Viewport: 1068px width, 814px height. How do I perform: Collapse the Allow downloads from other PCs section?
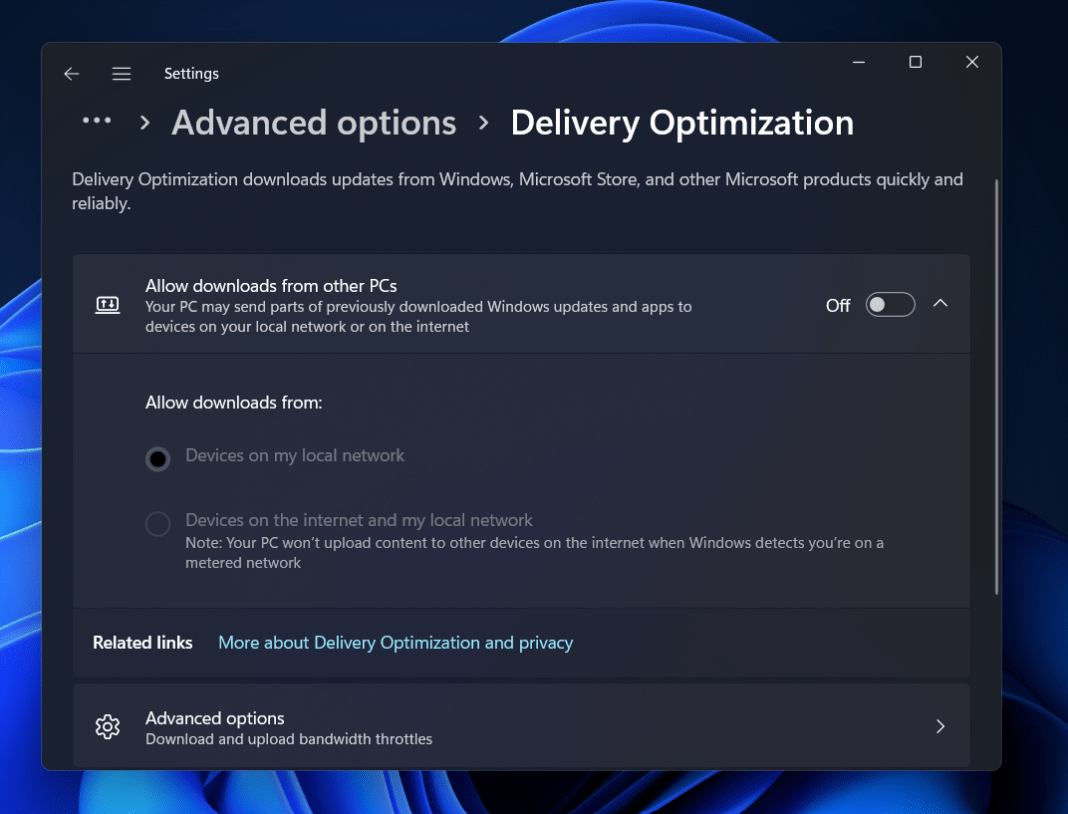click(x=940, y=303)
